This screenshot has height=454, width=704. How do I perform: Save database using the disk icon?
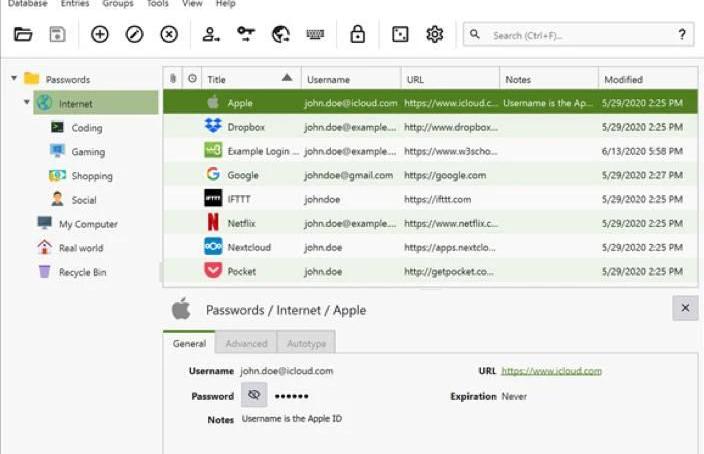pos(57,35)
